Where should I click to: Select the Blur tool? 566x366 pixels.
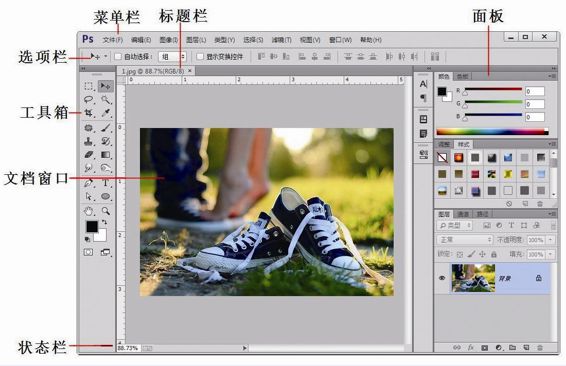89,168
